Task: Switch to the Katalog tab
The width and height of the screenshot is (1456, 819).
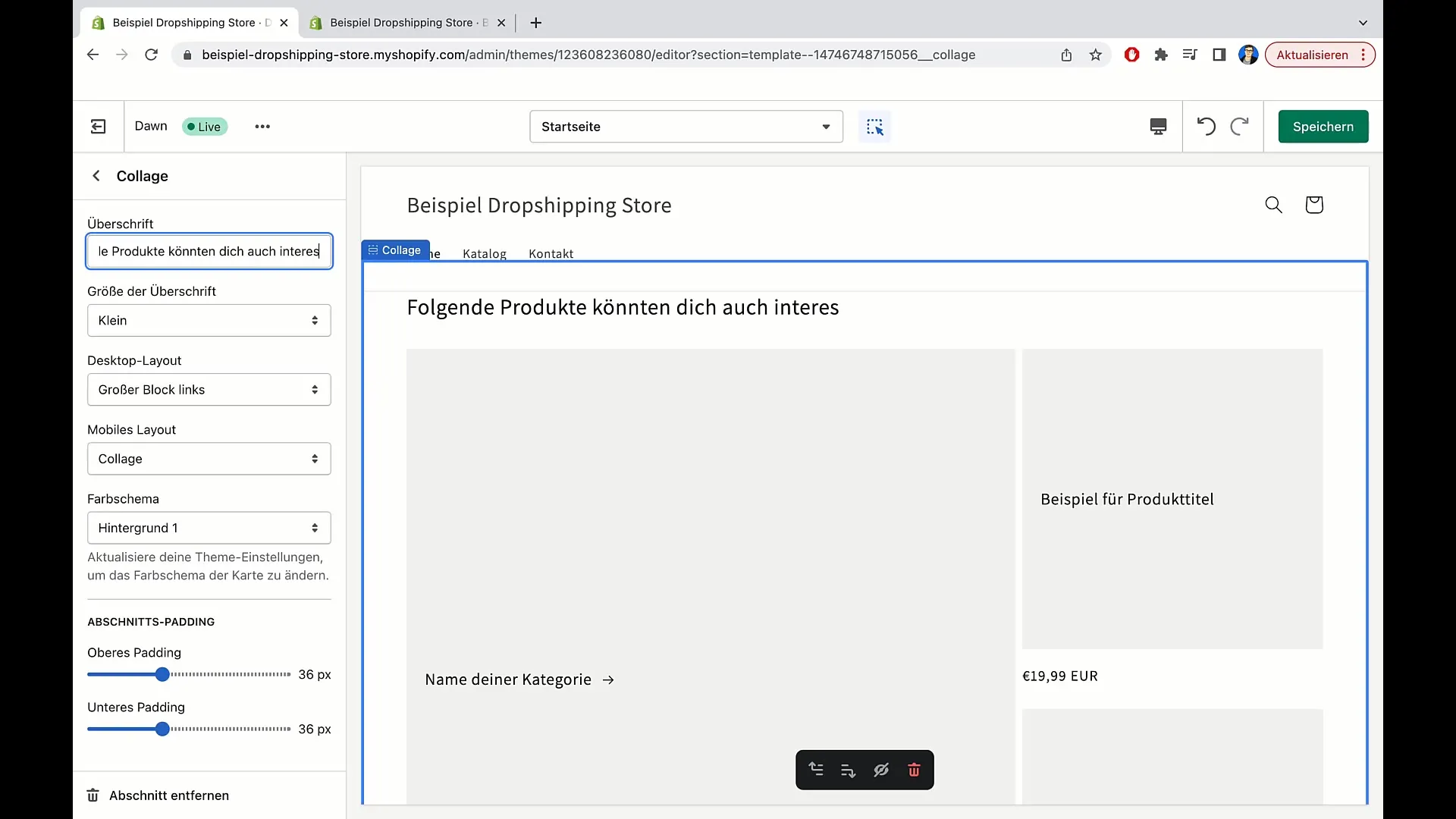Action: point(484,253)
